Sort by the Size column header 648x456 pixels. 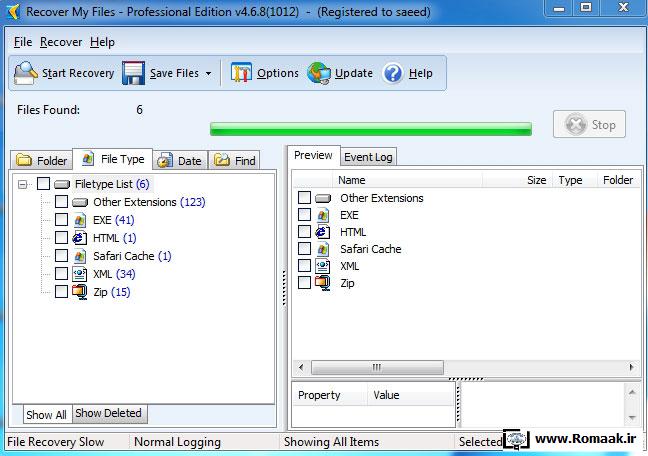(518, 180)
